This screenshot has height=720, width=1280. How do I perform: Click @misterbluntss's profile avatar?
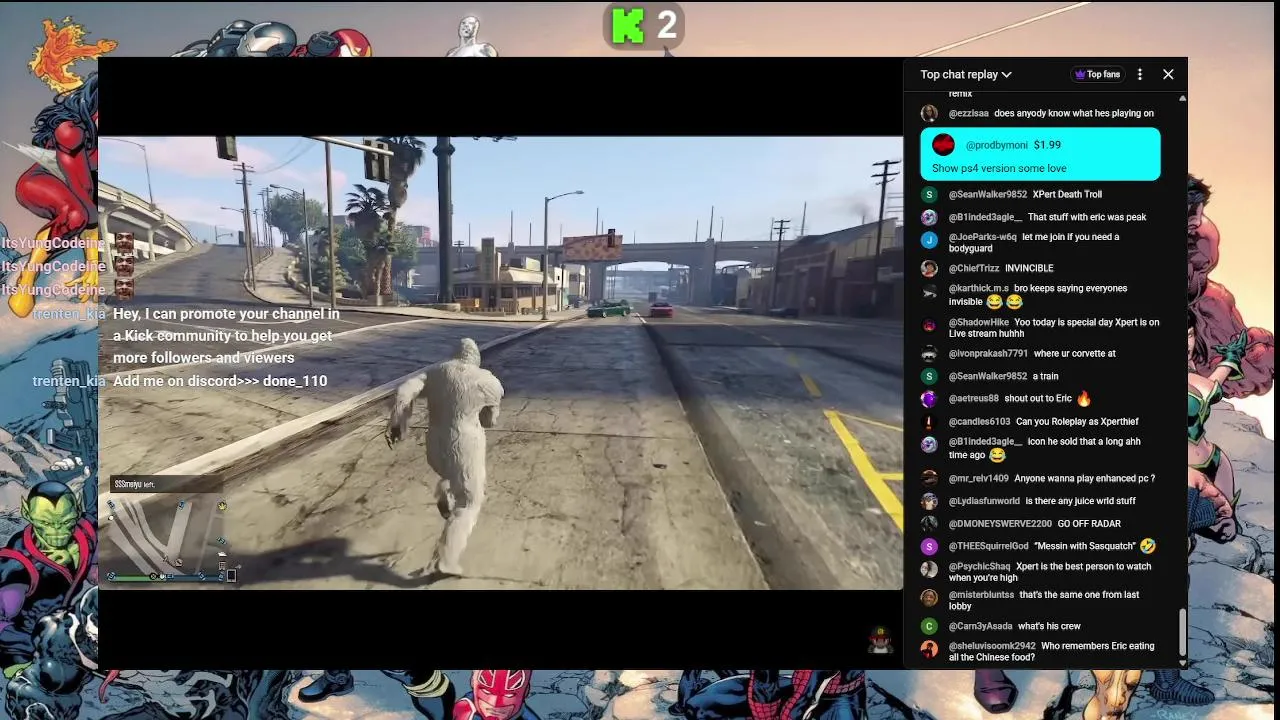coord(929,597)
